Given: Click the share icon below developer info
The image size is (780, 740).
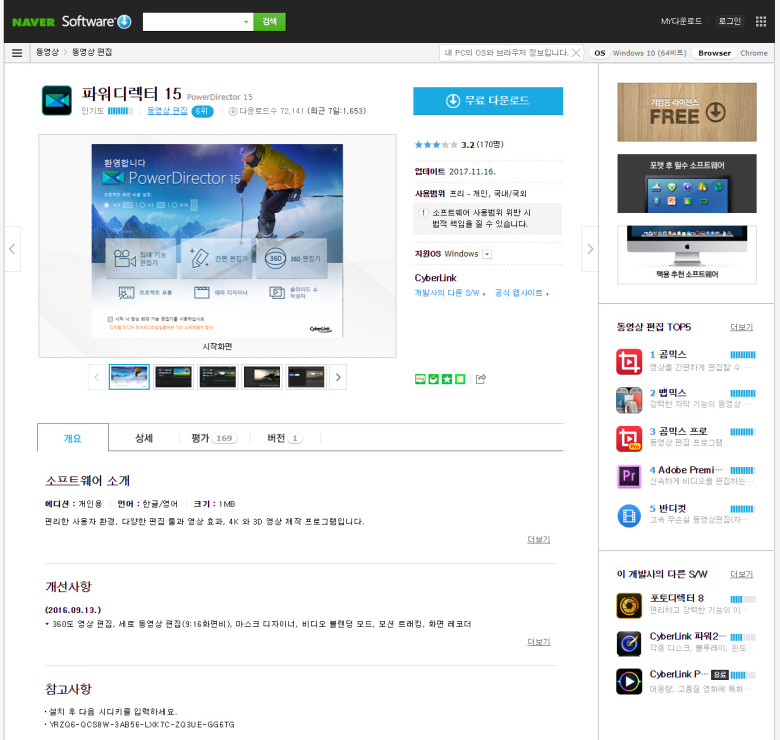Looking at the screenshot, I should coord(481,379).
